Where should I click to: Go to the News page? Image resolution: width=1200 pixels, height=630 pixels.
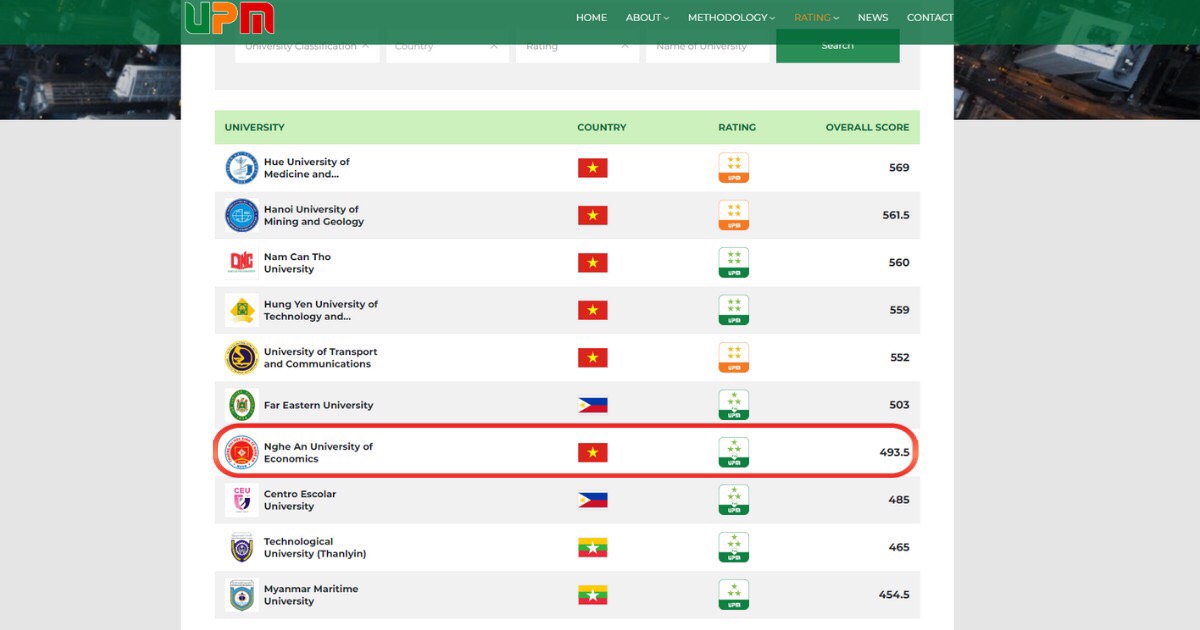pos(872,17)
